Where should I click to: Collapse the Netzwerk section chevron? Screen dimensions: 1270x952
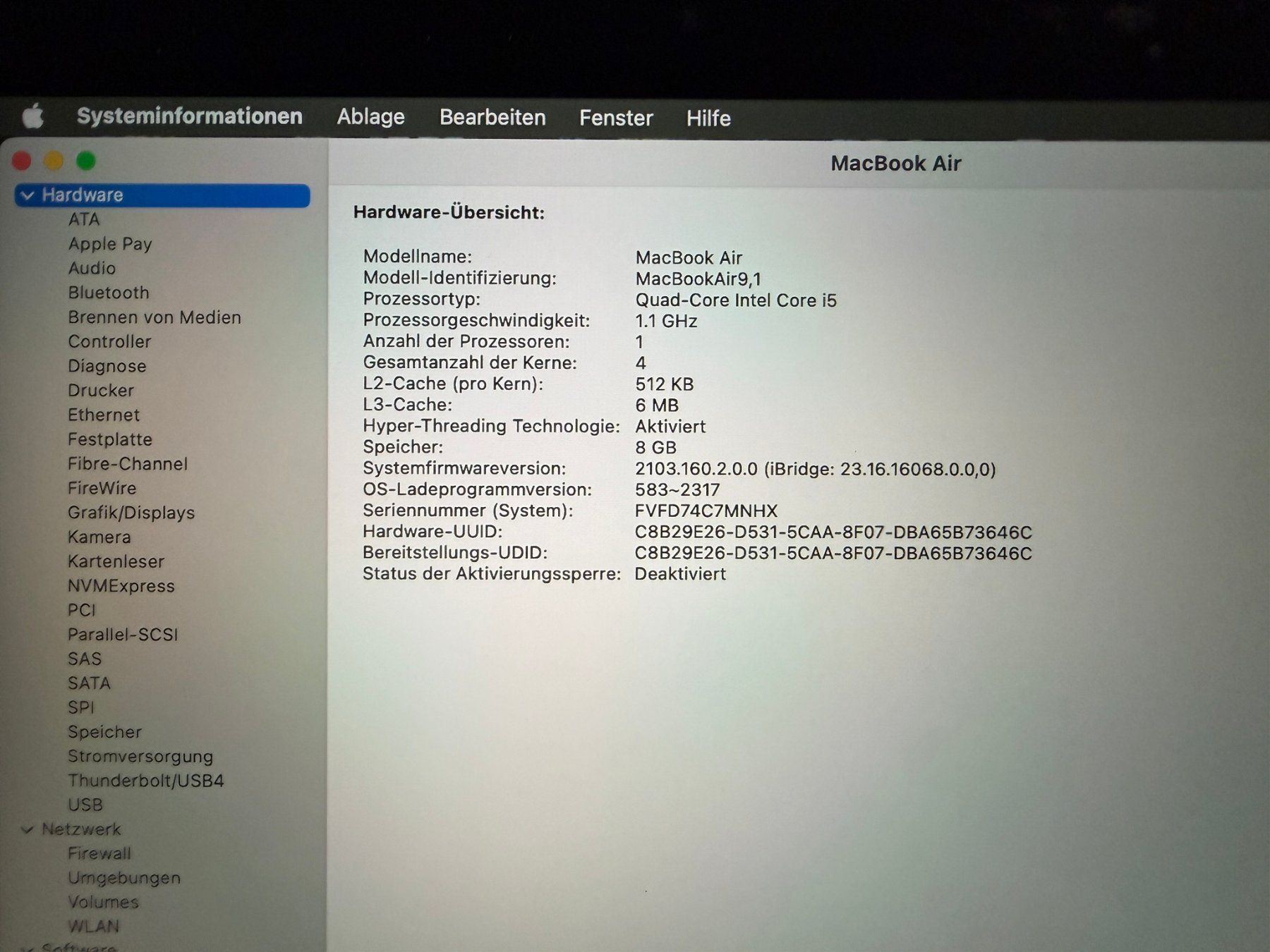[28, 829]
